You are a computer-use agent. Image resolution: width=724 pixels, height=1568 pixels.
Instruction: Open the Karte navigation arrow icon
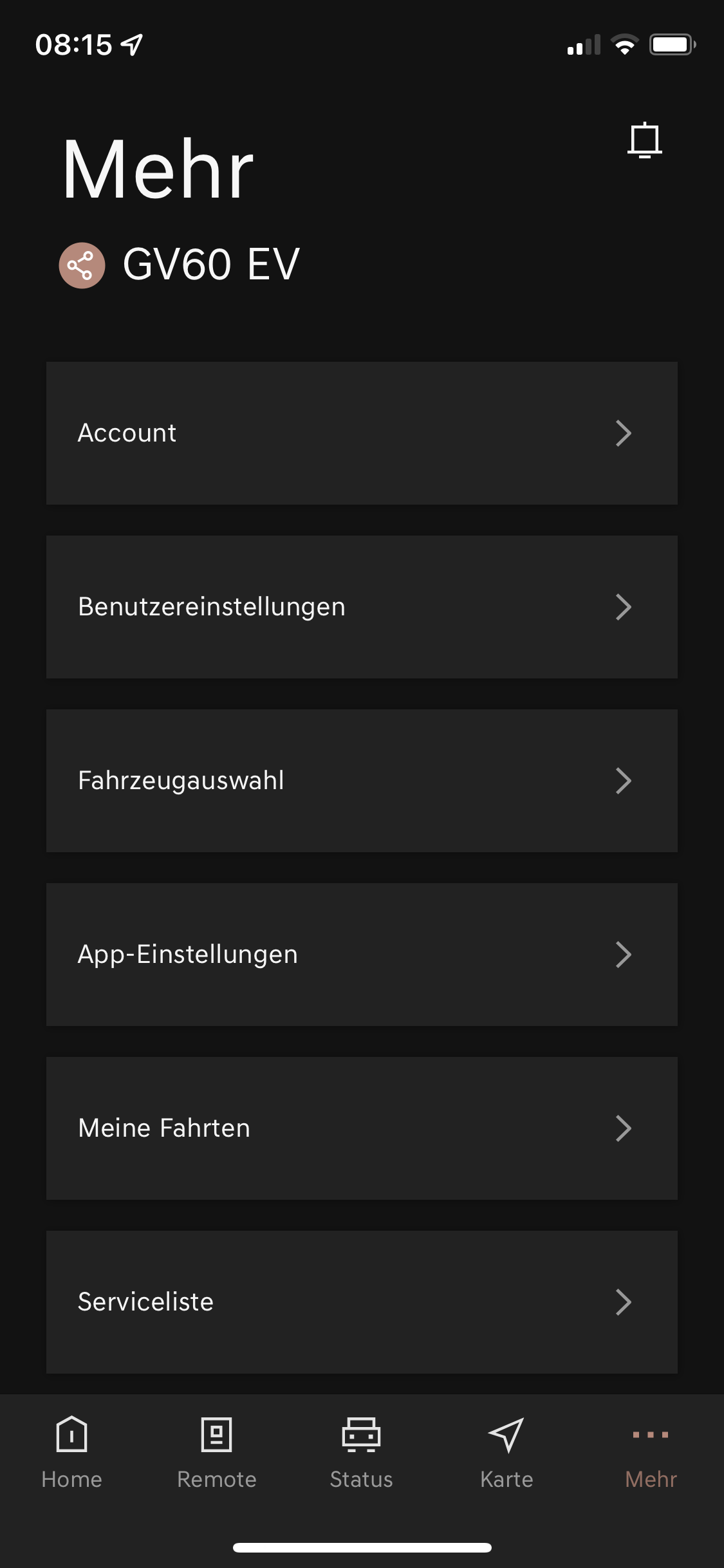(x=506, y=1434)
